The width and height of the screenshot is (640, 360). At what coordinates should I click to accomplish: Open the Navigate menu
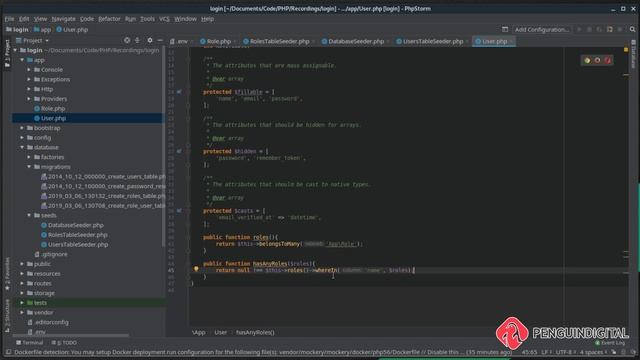click(x=63, y=19)
